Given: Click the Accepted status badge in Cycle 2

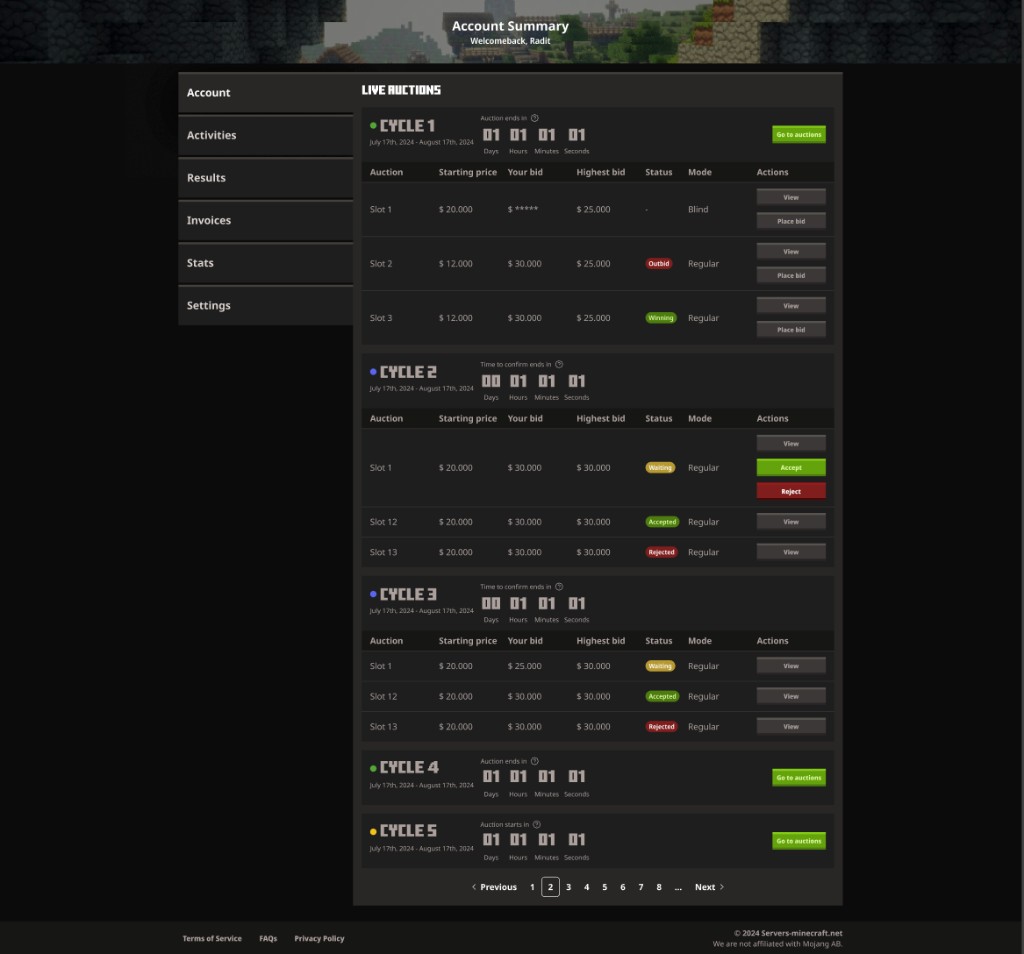Looking at the screenshot, I should [x=662, y=522].
